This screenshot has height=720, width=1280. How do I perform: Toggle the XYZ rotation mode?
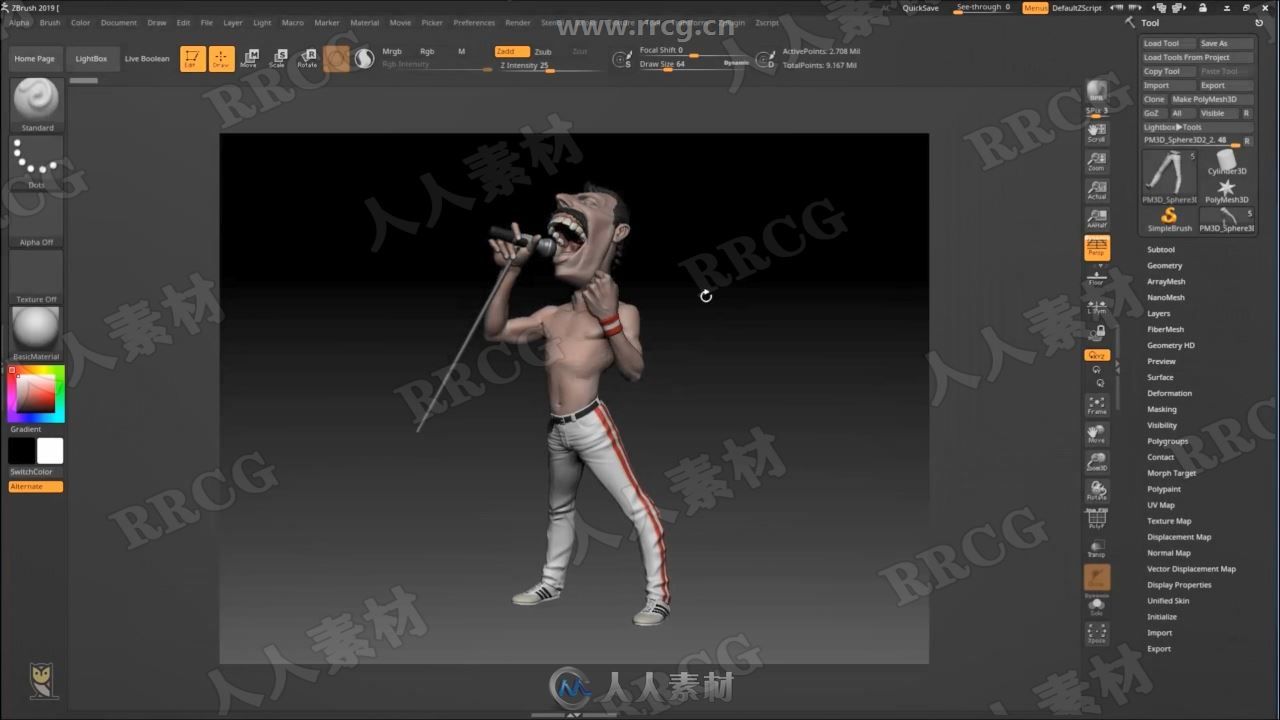pyautogui.click(x=1097, y=355)
